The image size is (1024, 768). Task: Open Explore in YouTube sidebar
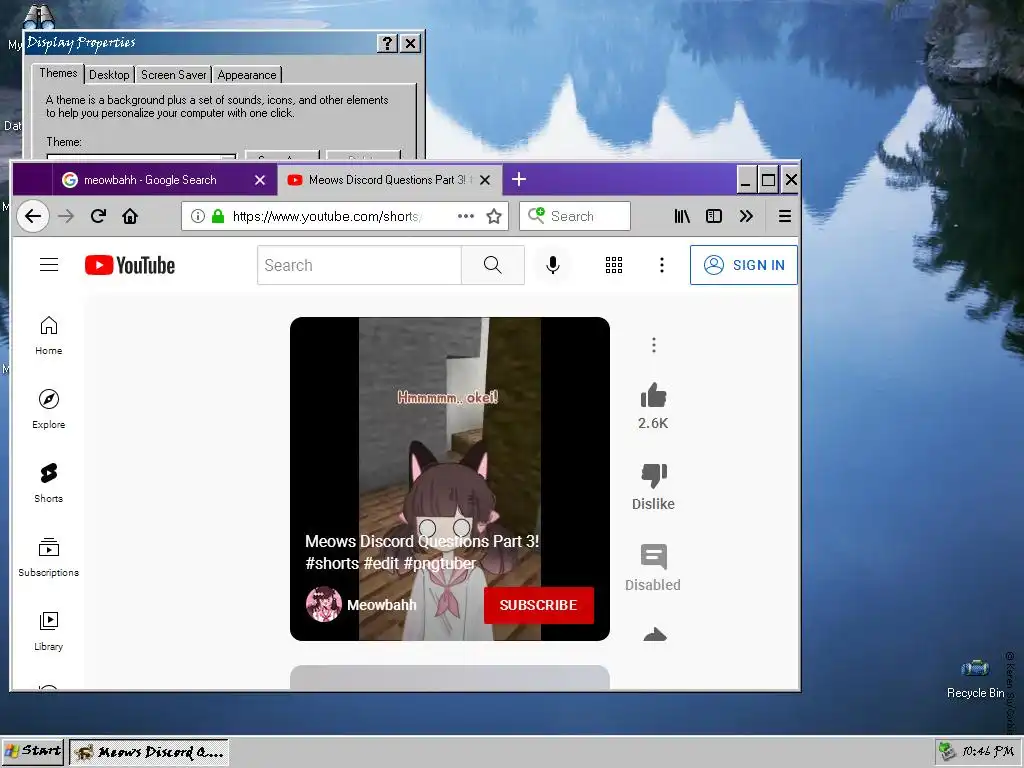pos(49,409)
